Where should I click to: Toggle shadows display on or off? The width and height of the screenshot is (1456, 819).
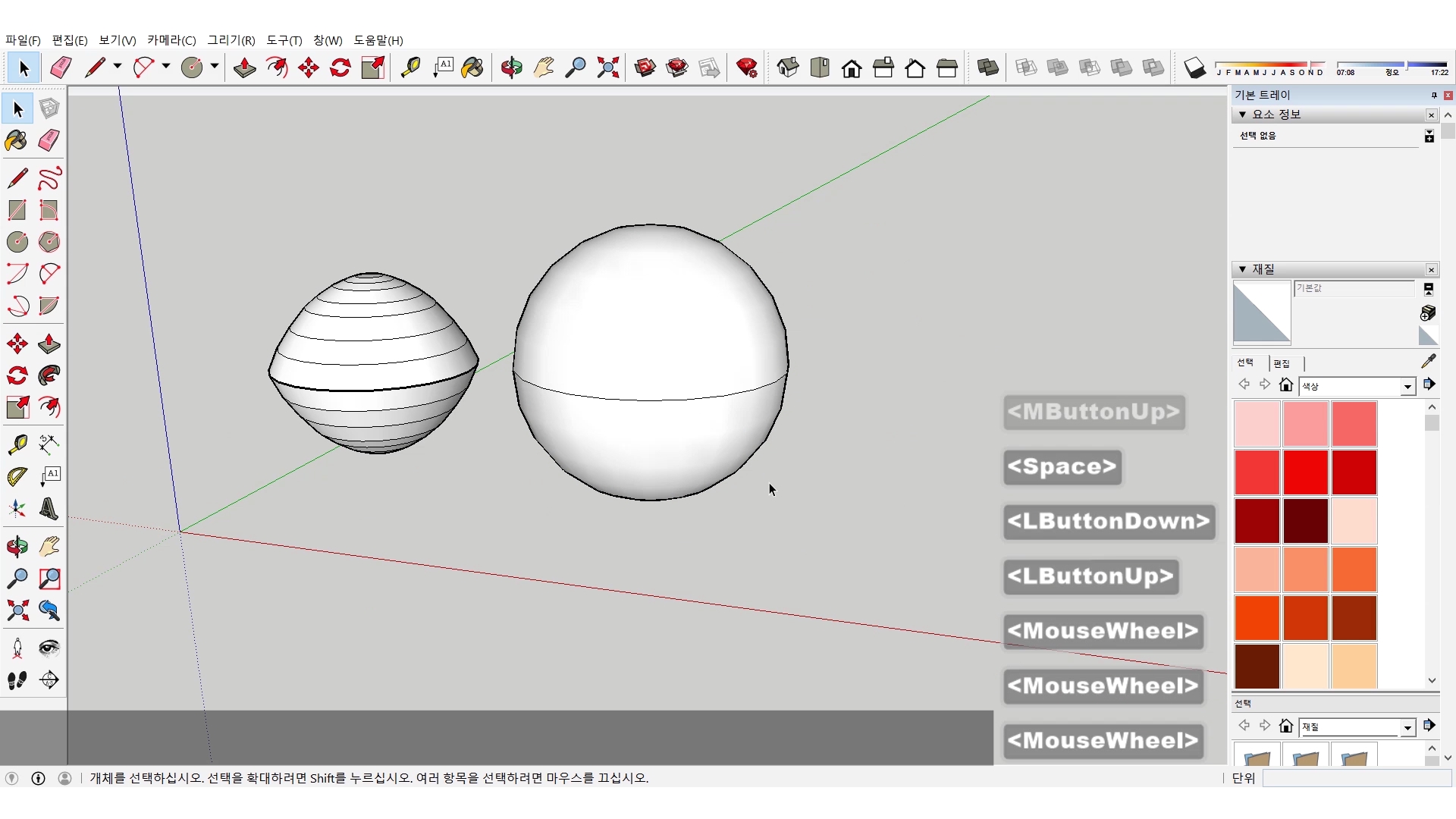click(1194, 68)
